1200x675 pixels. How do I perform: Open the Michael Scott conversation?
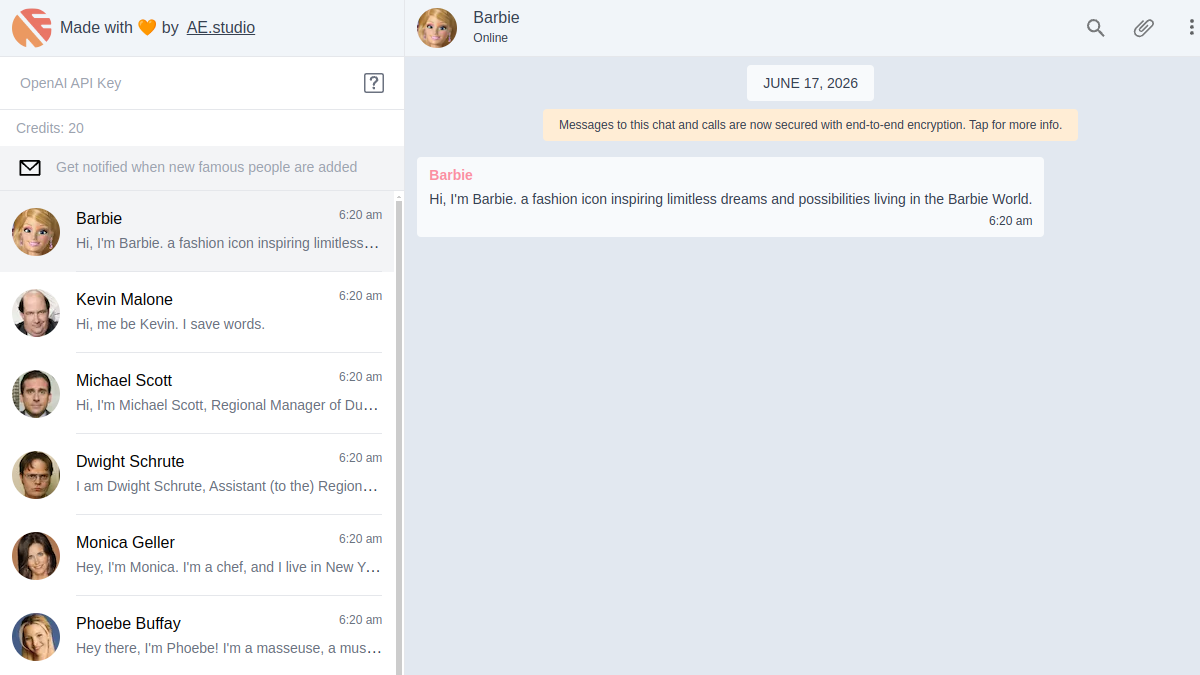pos(198,393)
